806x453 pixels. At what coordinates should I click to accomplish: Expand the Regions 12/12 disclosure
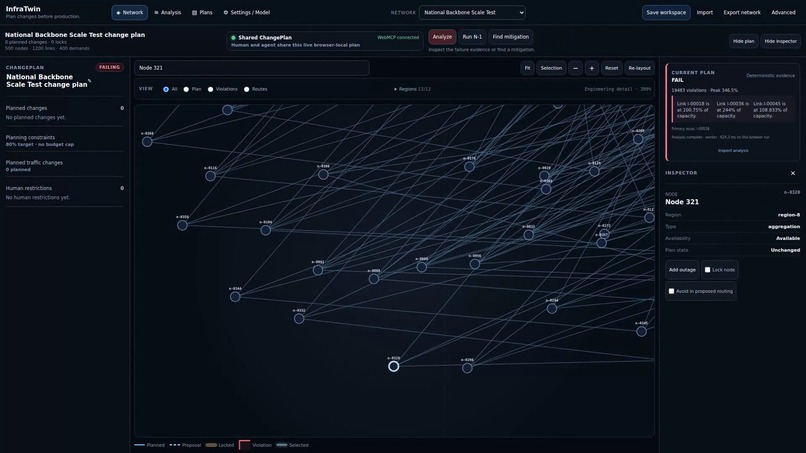(412, 89)
